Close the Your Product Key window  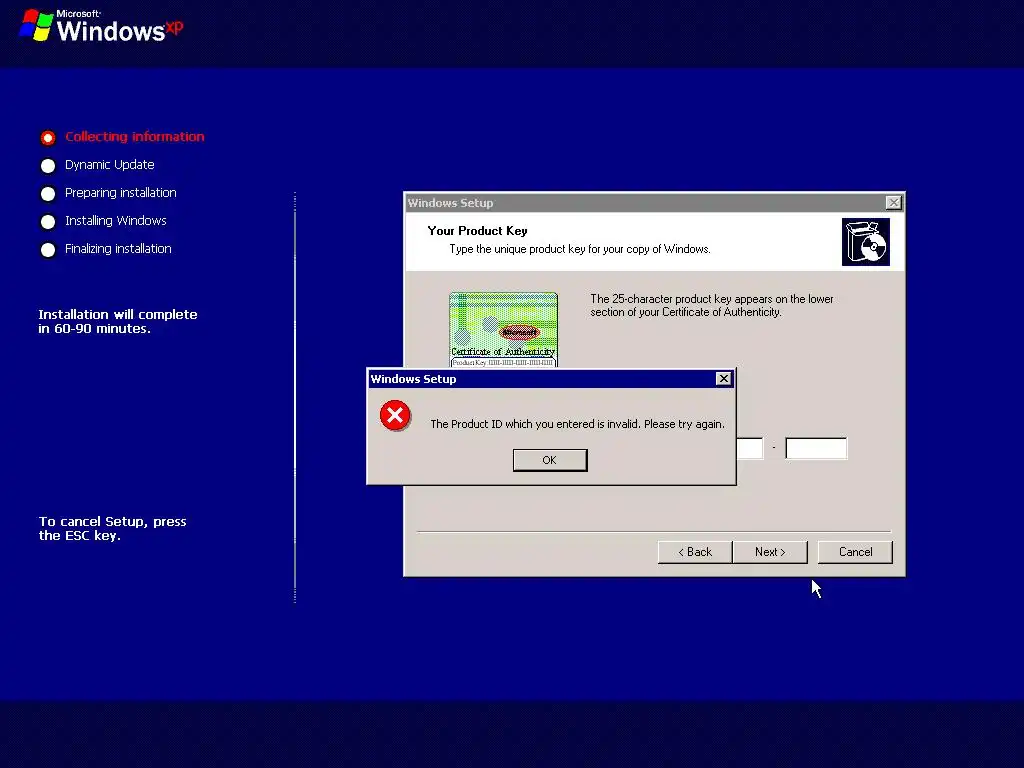click(x=893, y=202)
